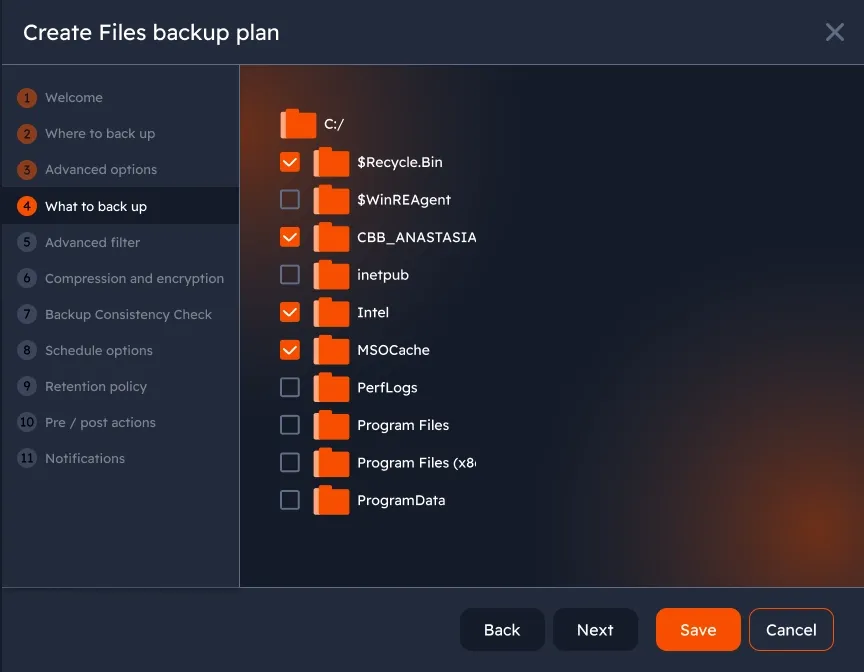This screenshot has height=672, width=864.
Task: Save the backup plan
Action: [698, 630]
